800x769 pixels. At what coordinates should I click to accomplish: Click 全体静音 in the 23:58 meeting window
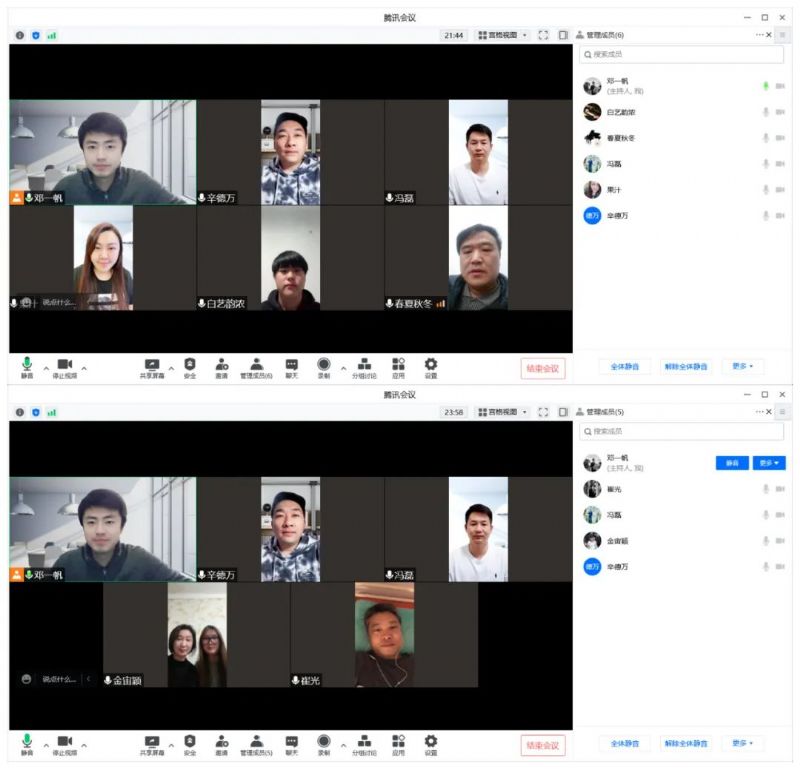[625, 744]
